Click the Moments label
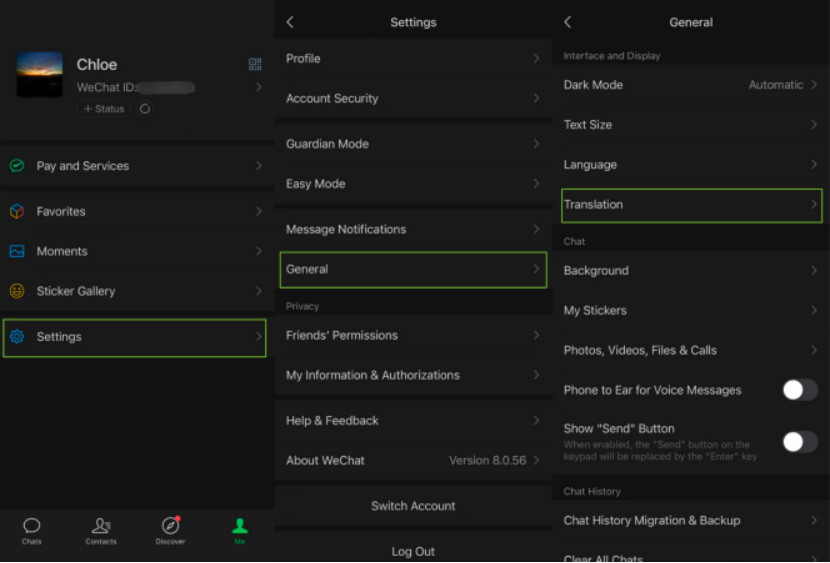Viewport: 830px width, 563px height. tap(62, 251)
